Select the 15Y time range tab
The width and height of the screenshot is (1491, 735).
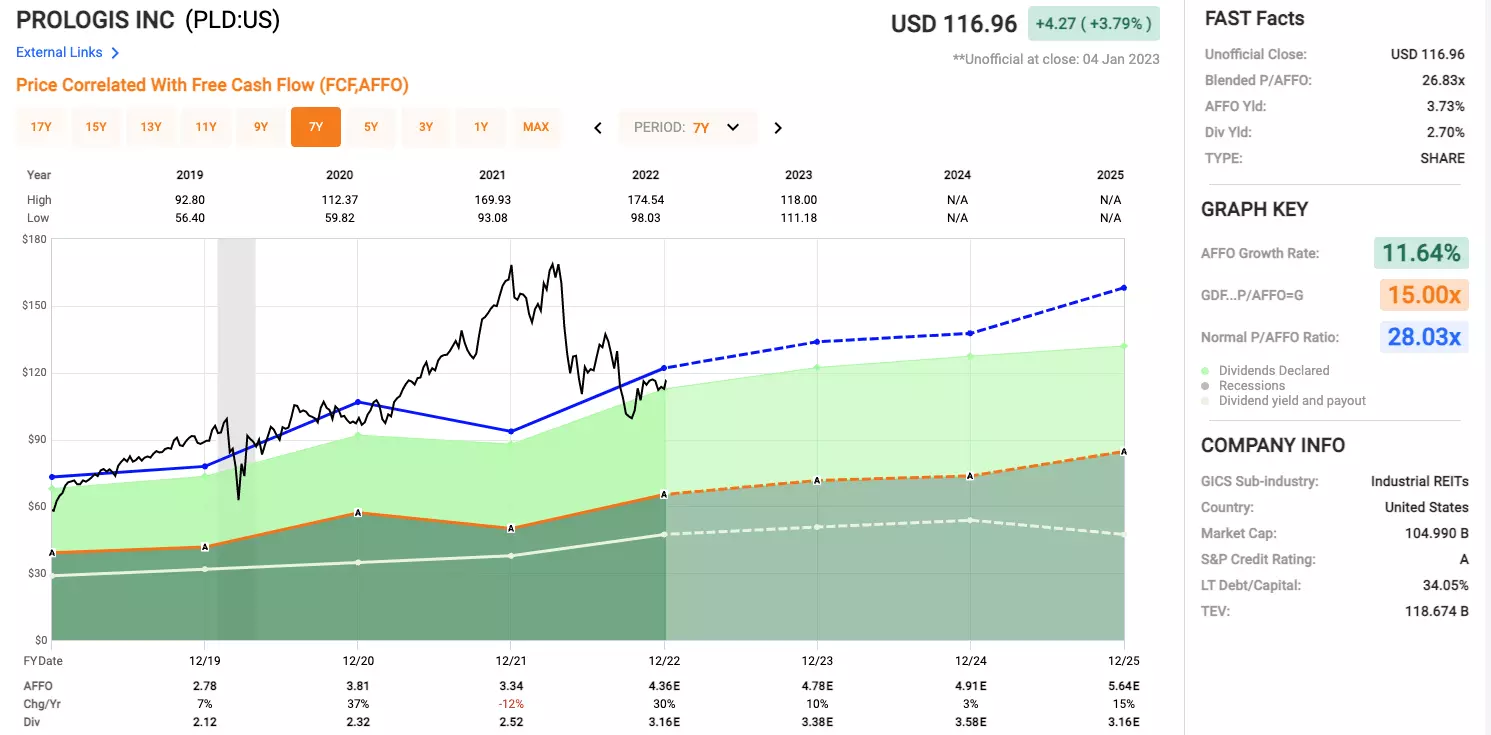click(96, 127)
